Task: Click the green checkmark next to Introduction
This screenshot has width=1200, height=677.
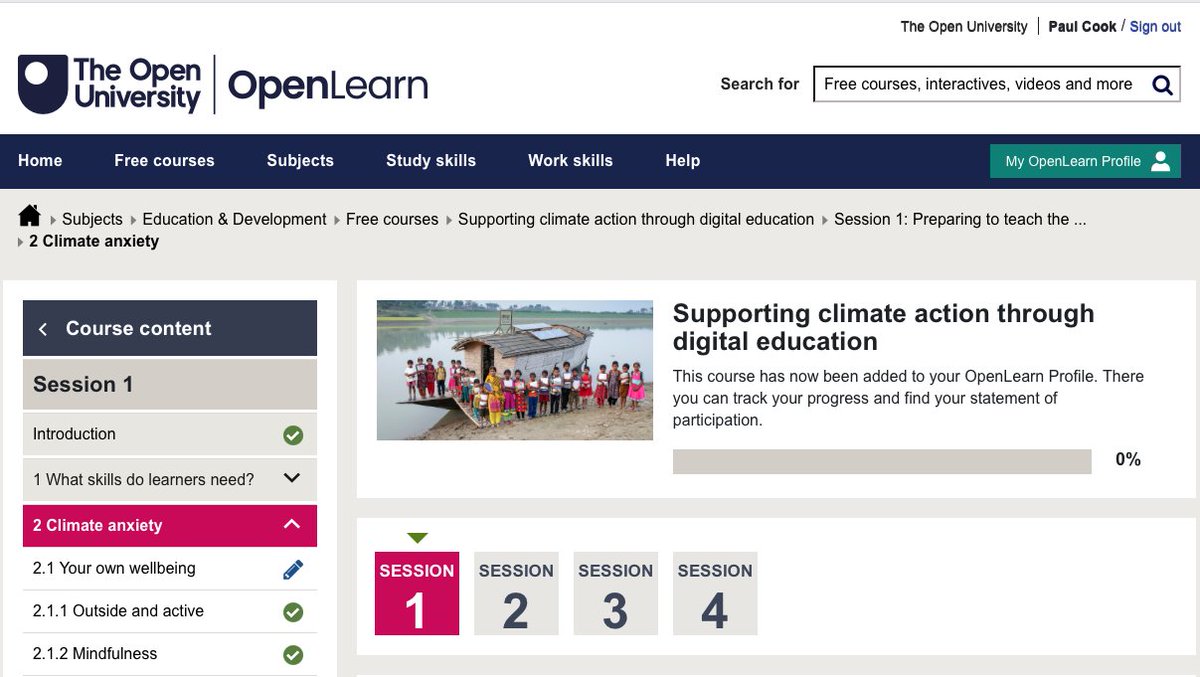Action: pyautogui.click(x=292, y=434)
